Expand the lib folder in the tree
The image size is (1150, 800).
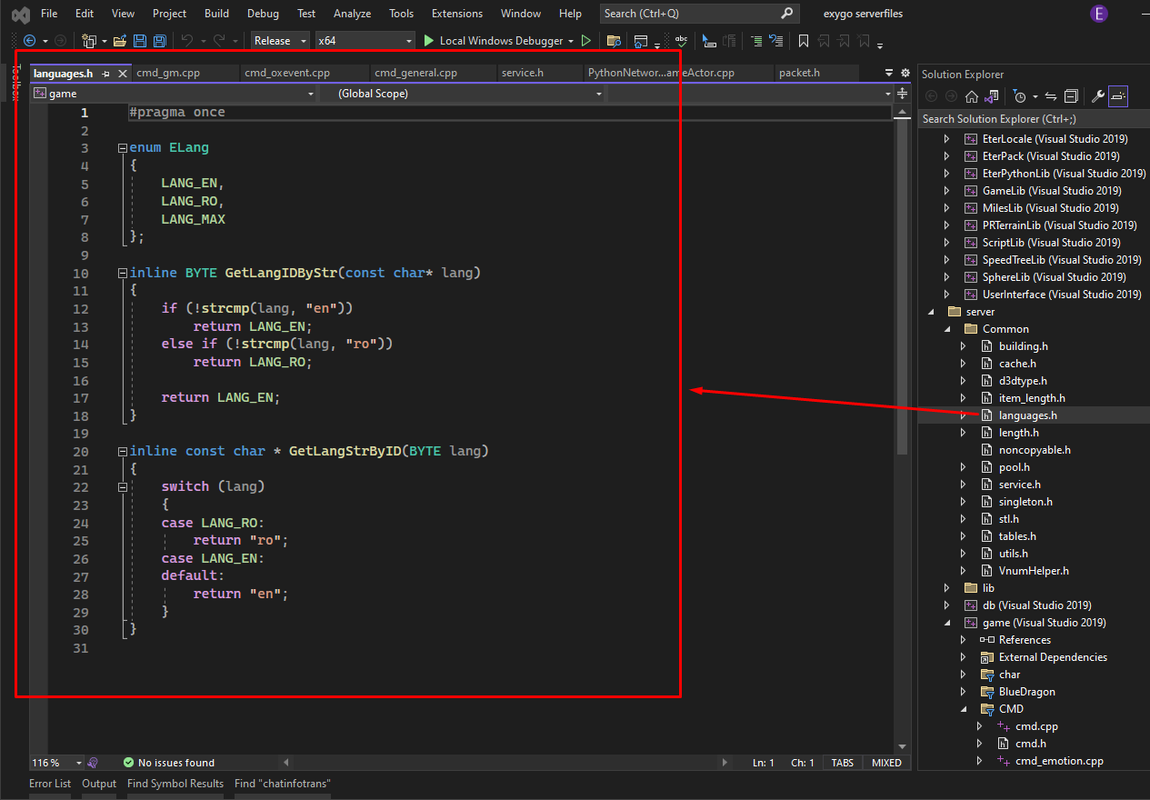947,588
